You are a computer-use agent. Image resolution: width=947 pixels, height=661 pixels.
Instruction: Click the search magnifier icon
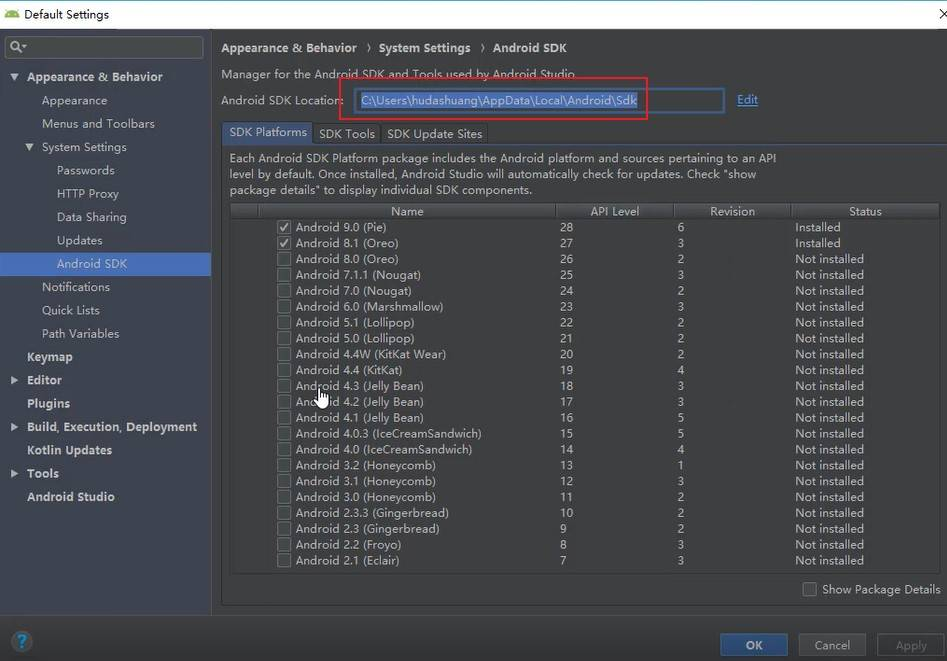16,47
